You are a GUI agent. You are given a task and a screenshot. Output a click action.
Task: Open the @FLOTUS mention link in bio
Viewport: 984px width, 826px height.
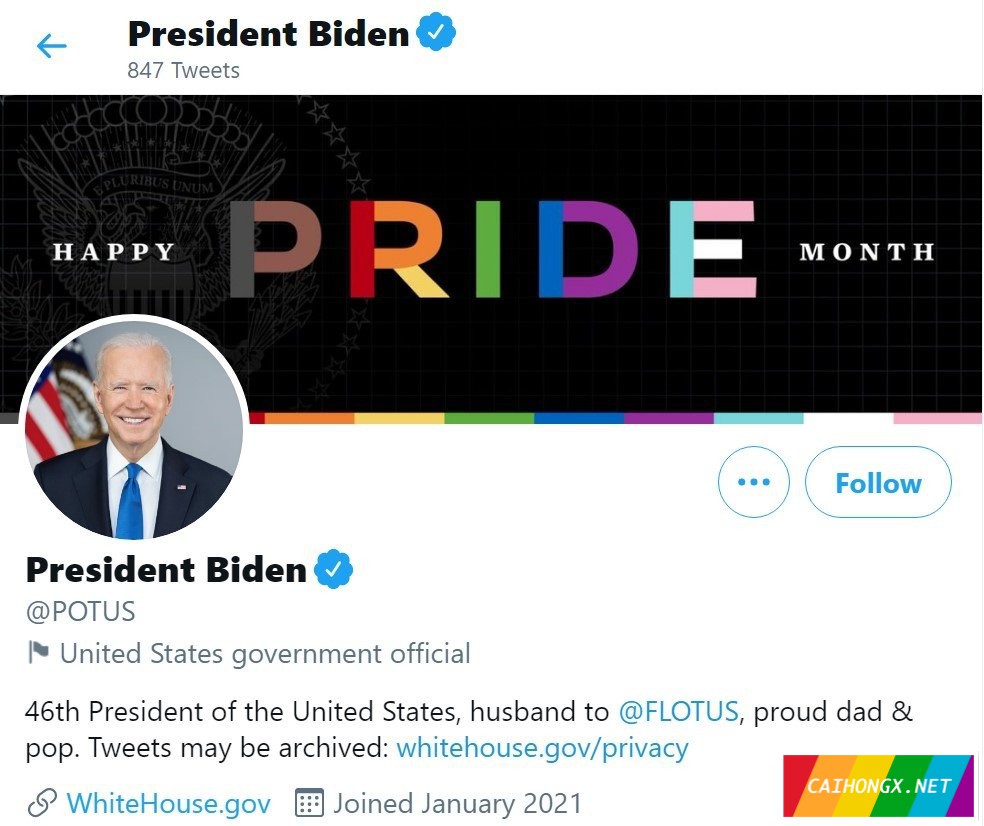point(679,712)
